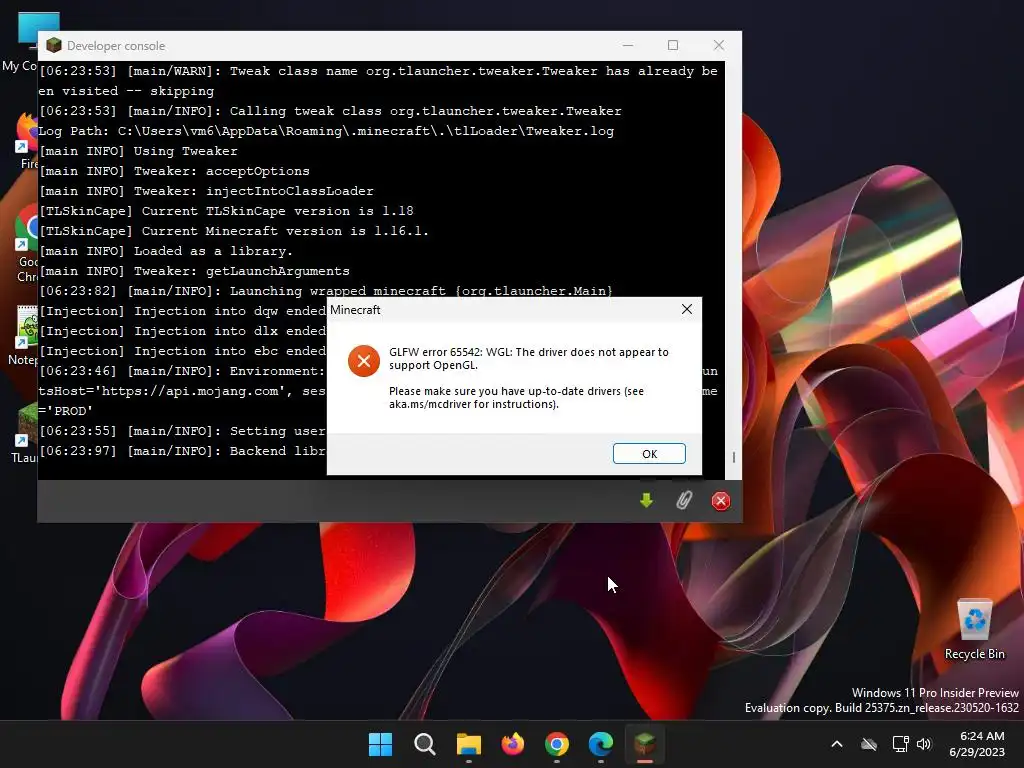Open the Windows Start menu
Image resolution: width=1024 pixels, height=768 pixels.
[x=380, y=744]
